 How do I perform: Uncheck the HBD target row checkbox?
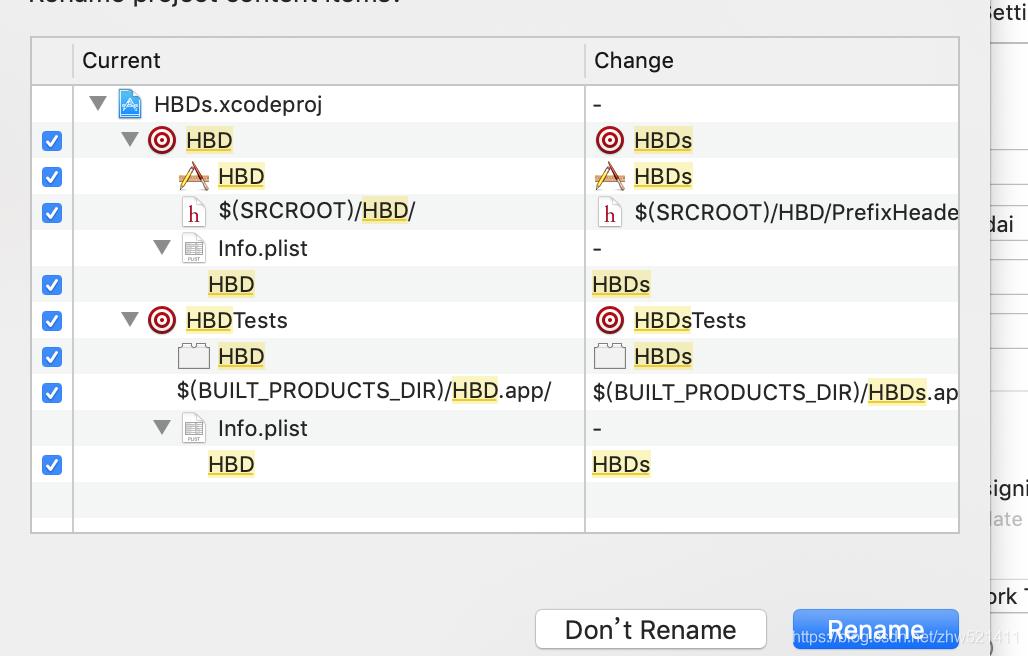click(52, 141)
